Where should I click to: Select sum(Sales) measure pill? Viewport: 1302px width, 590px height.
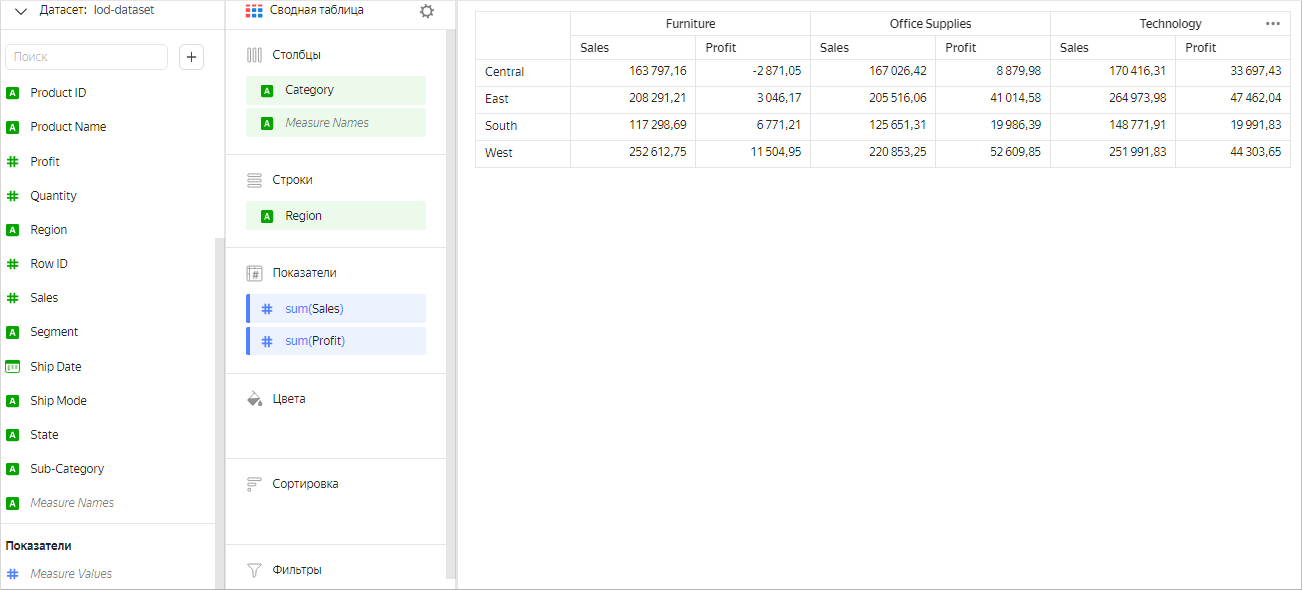336,309
